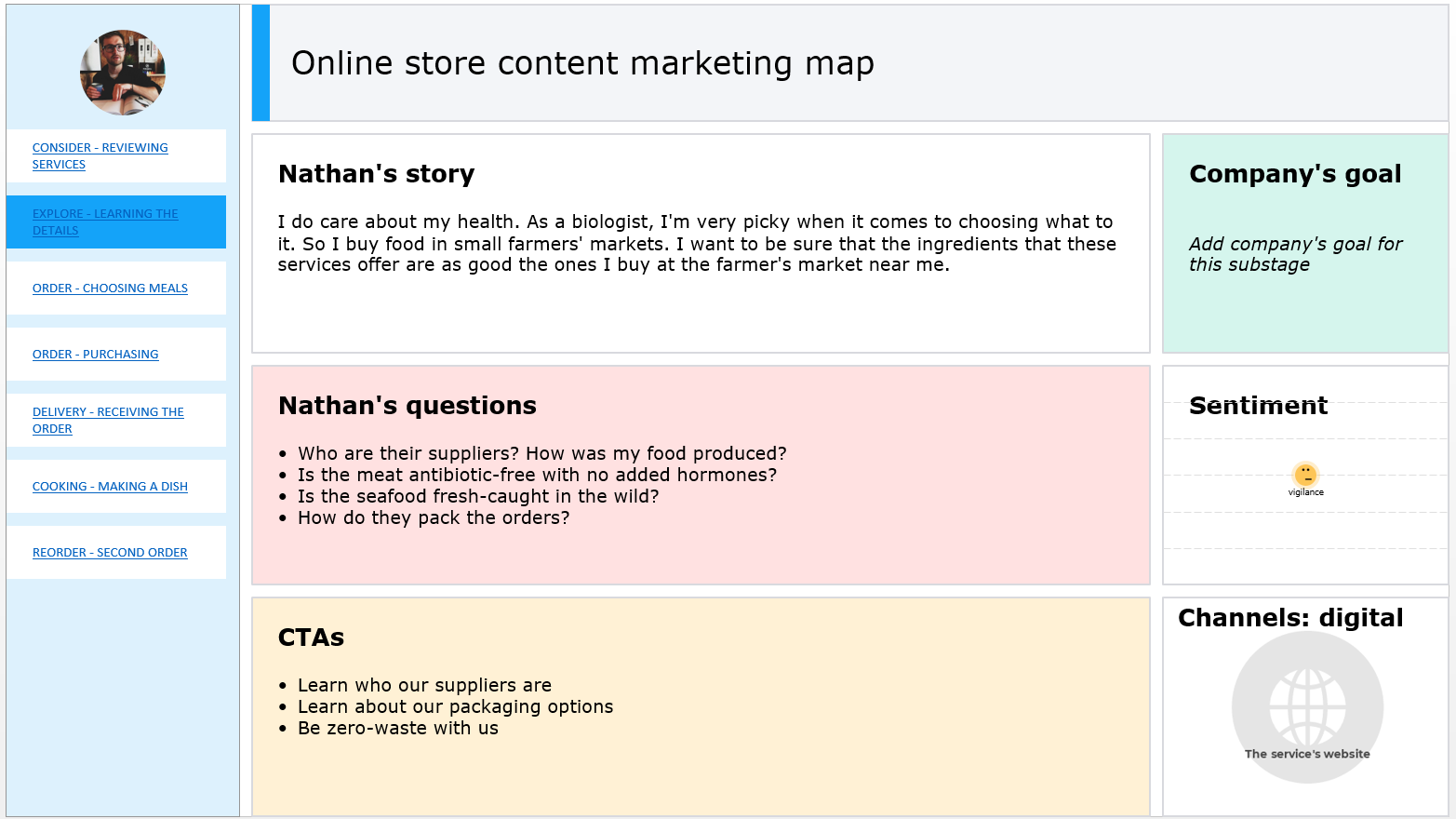This screenshot has width=1456, height=819.
Task: Select the Explore - Learning the Details tab
Action: (x=104, y=222)
